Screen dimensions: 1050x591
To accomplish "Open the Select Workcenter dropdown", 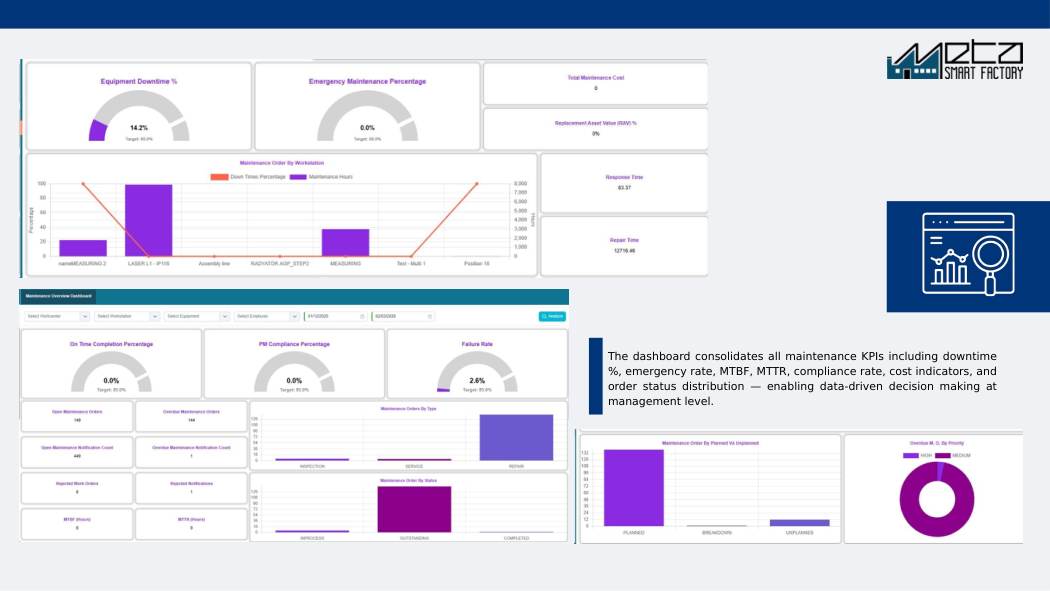I will [56, 316].
